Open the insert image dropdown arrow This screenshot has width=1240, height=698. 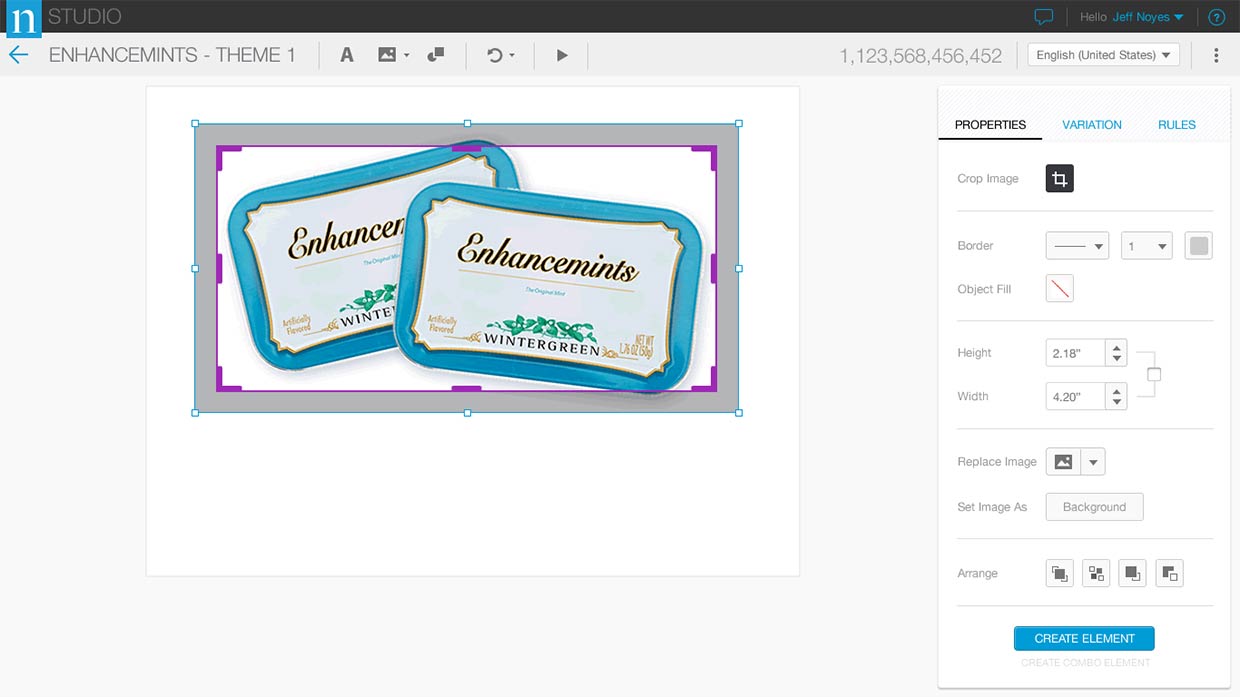tap(406, 56)
